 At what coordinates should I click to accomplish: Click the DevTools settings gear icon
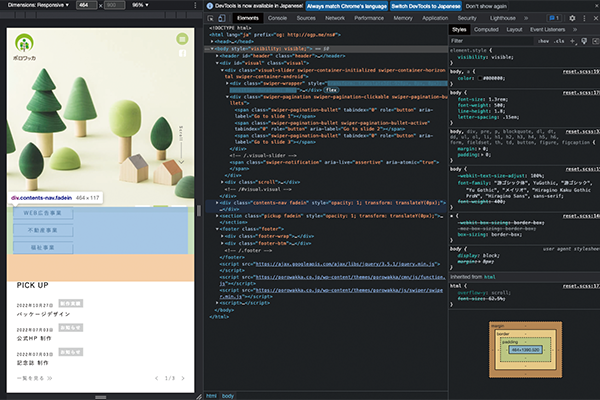(571, 18)
